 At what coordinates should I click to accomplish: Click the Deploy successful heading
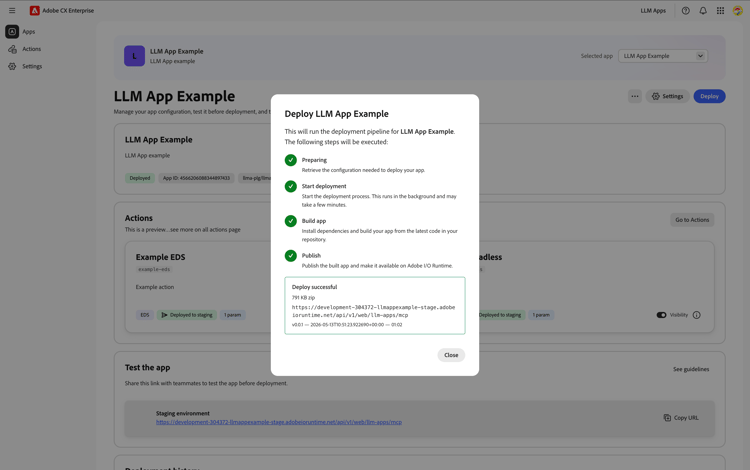click(314, 287)
